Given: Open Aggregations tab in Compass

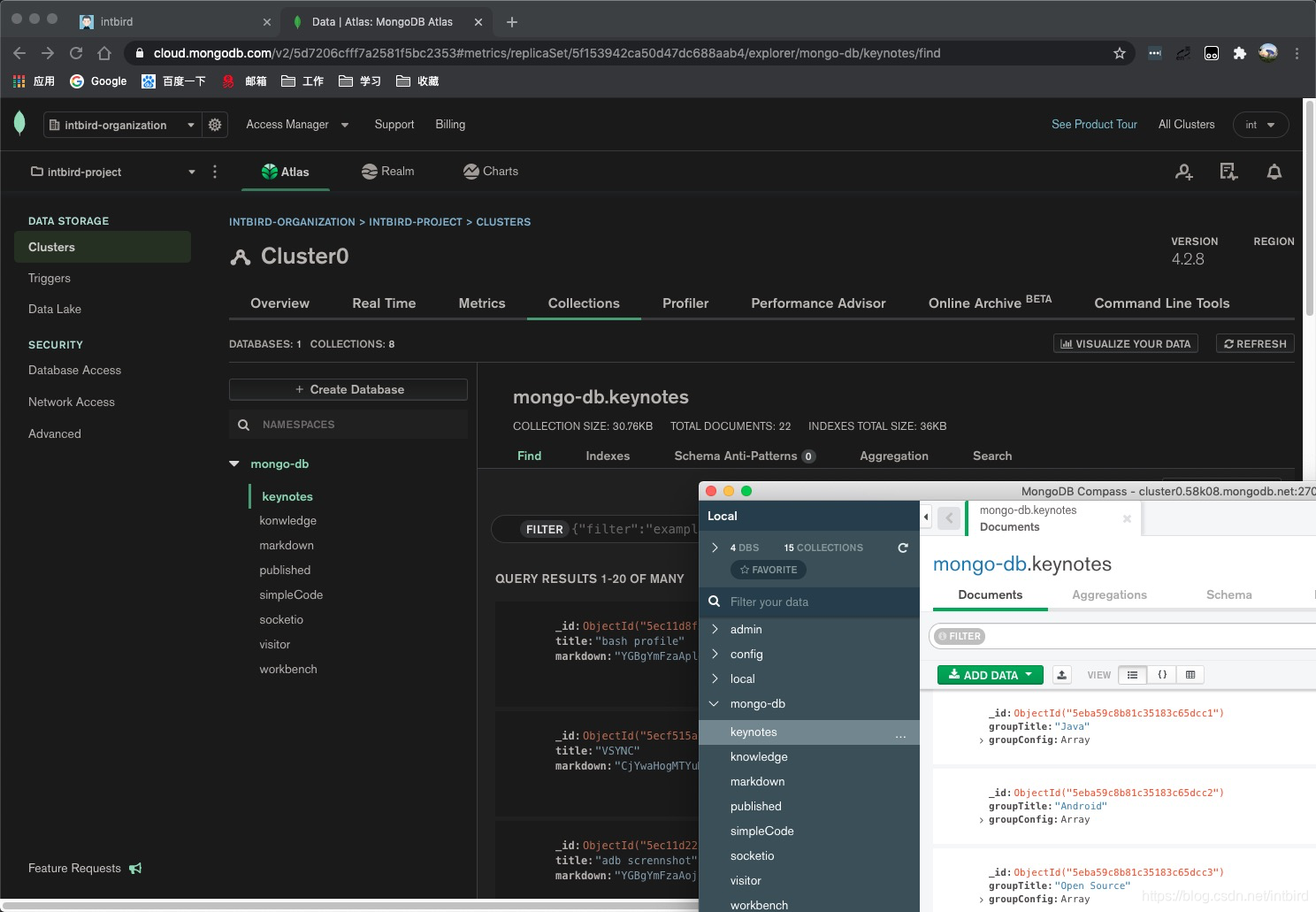Looking at the screenshot, I should point(1109,594).
